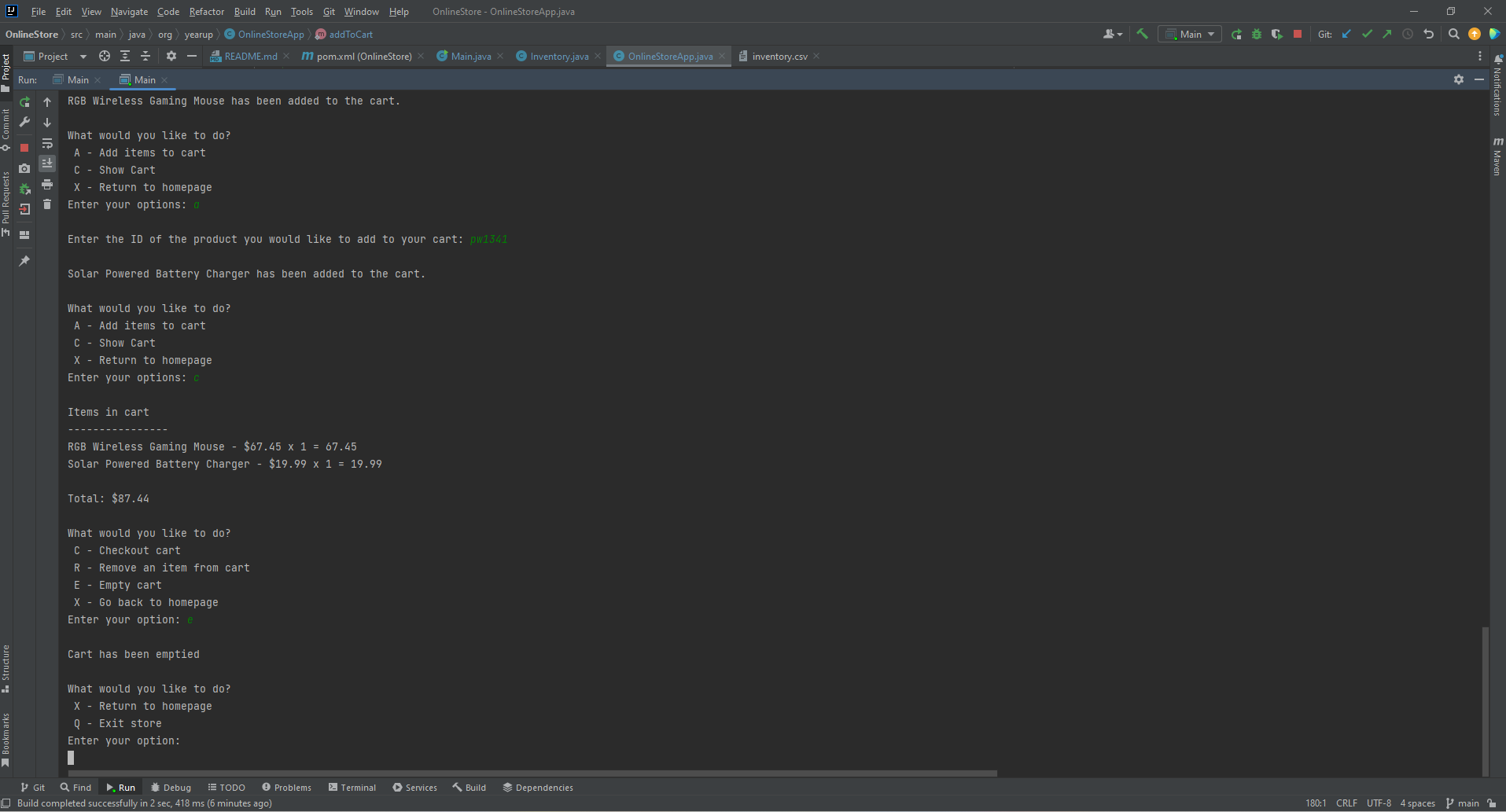Switch to the Inventory.java editor tab
Image resolution: width=1506 pixels, height=812 pixels.
559,57
